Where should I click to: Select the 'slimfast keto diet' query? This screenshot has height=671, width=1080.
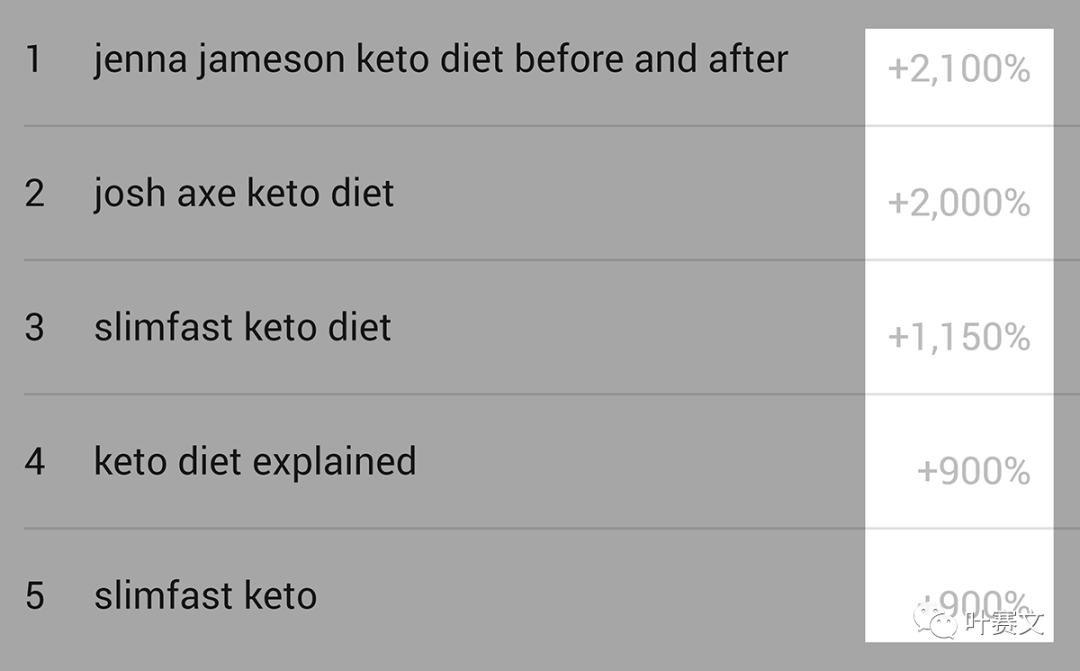click(242, 327)
